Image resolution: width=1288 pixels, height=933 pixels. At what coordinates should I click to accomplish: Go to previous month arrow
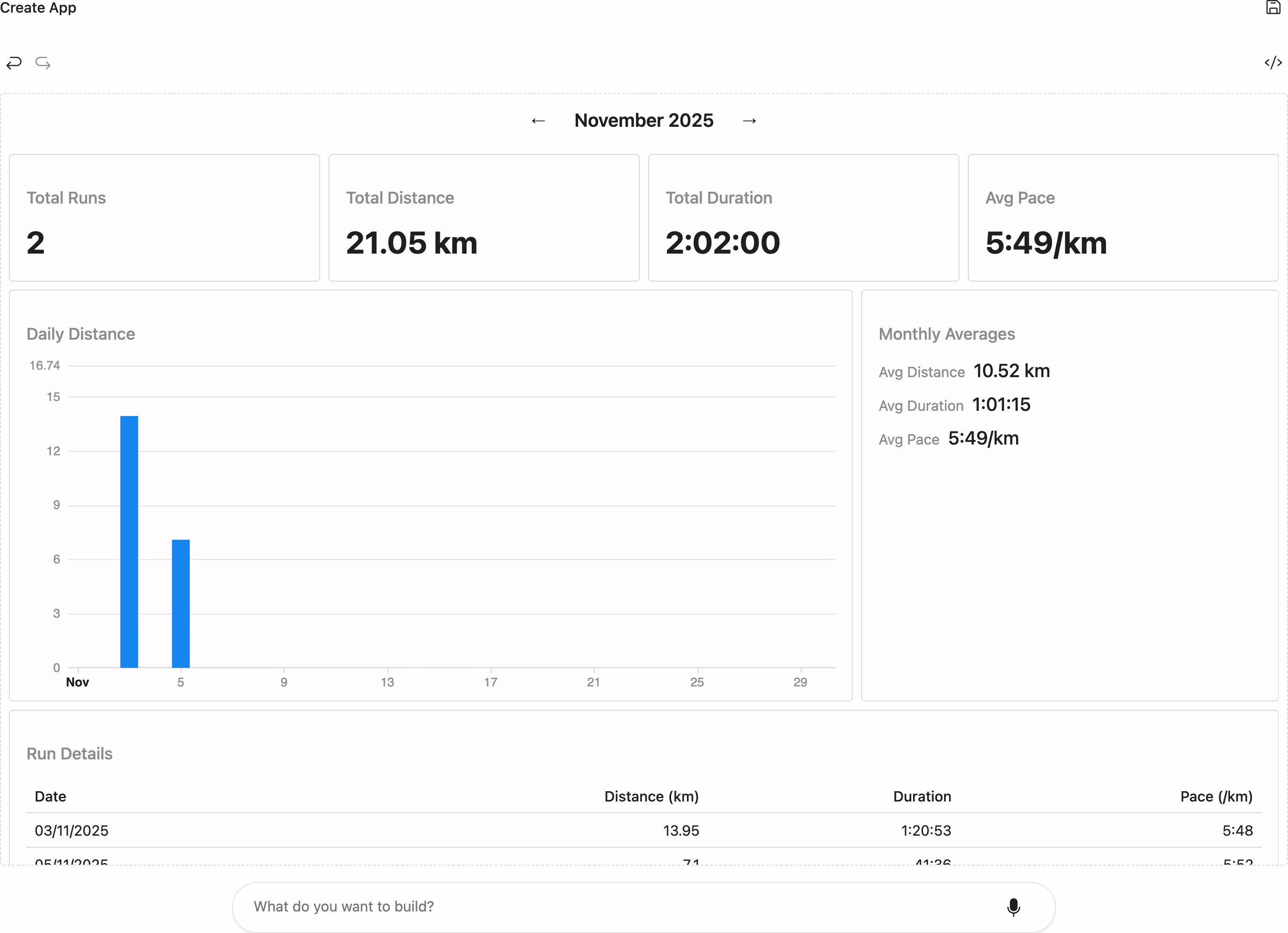pos(538,121)
